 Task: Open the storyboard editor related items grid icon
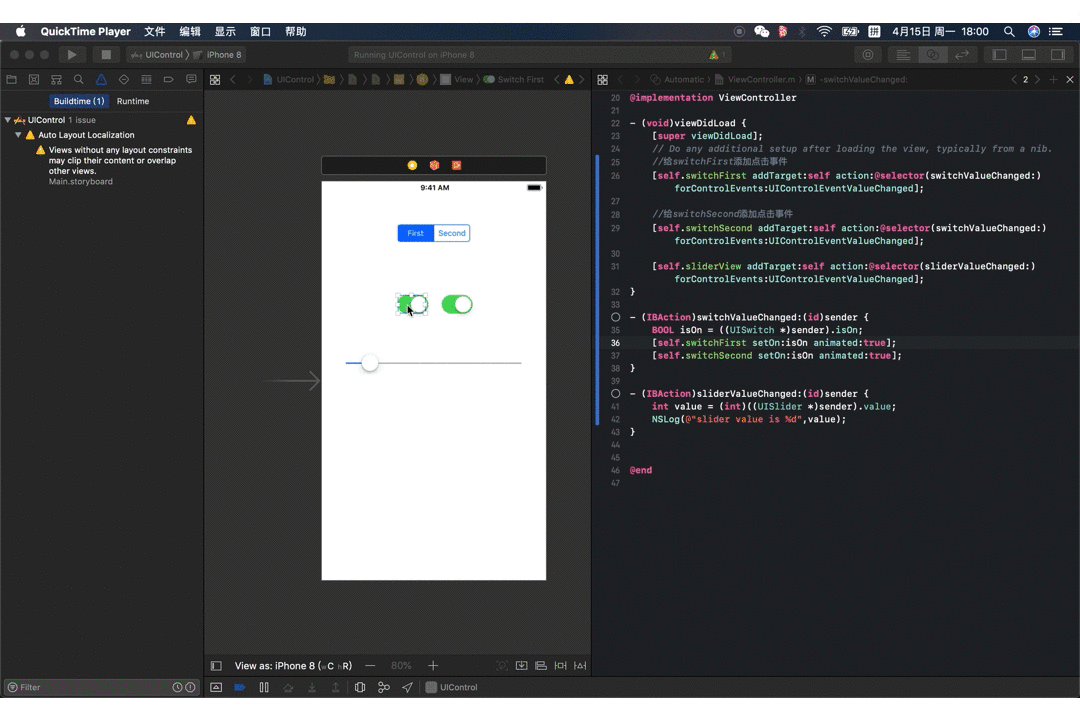click(215, 80)
